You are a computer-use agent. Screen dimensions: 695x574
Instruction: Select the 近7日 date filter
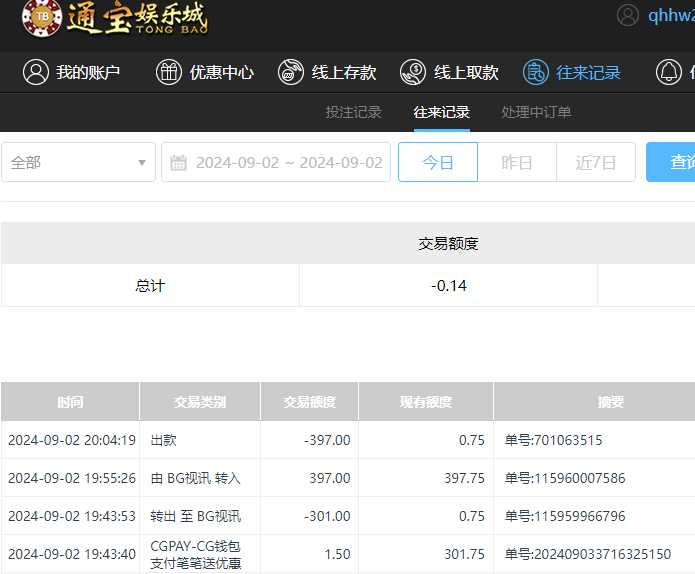596,162
